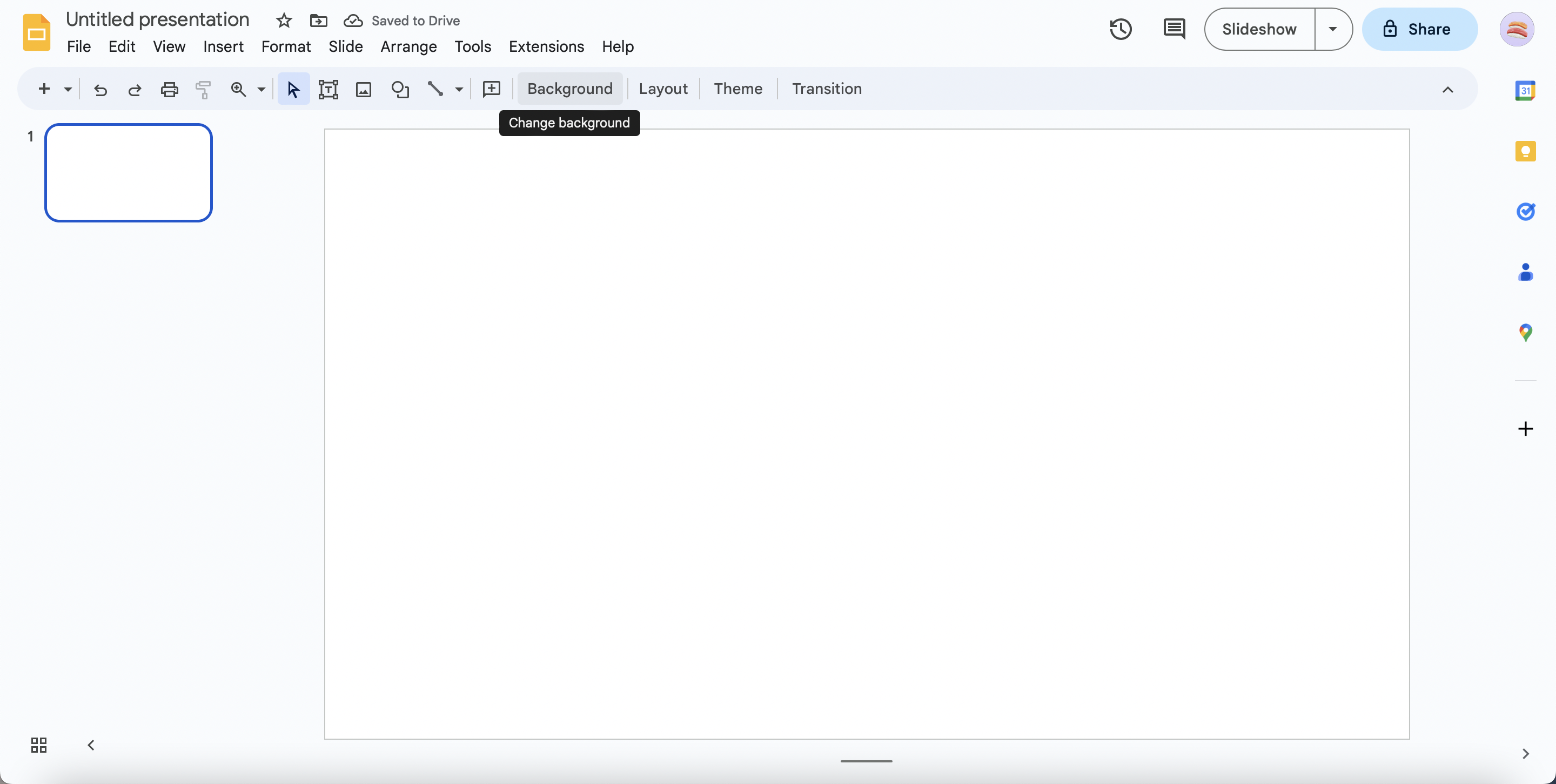Open the Tools menu

point(472,46)
